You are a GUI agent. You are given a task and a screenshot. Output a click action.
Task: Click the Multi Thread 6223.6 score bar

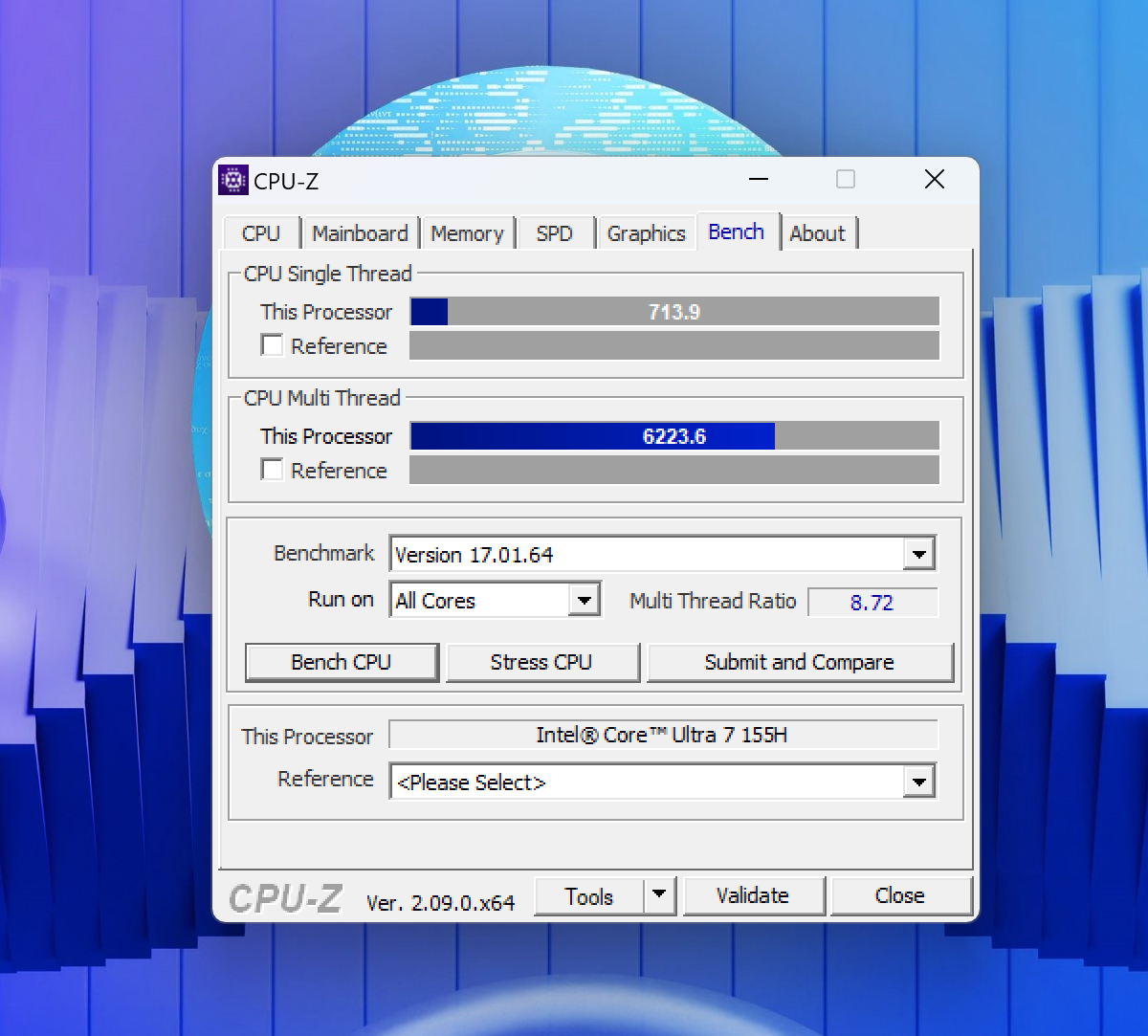[x=674, y=436]
